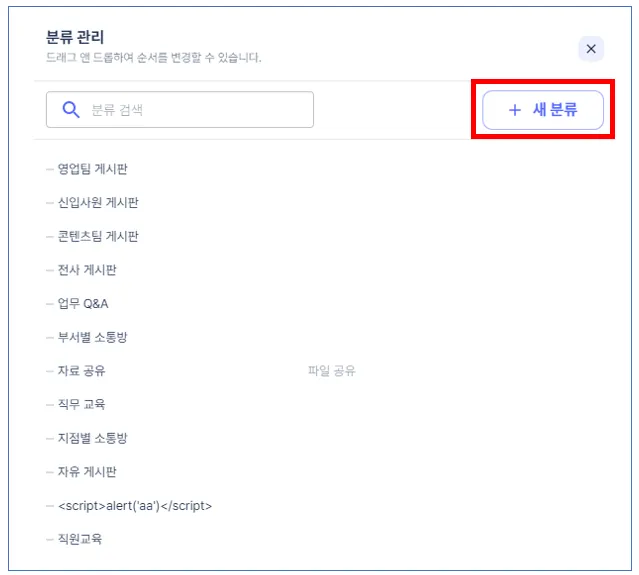Focus the 분류 검색 search field
The height and width of the screenshot is (575, 639).
(x=180, y=110)
